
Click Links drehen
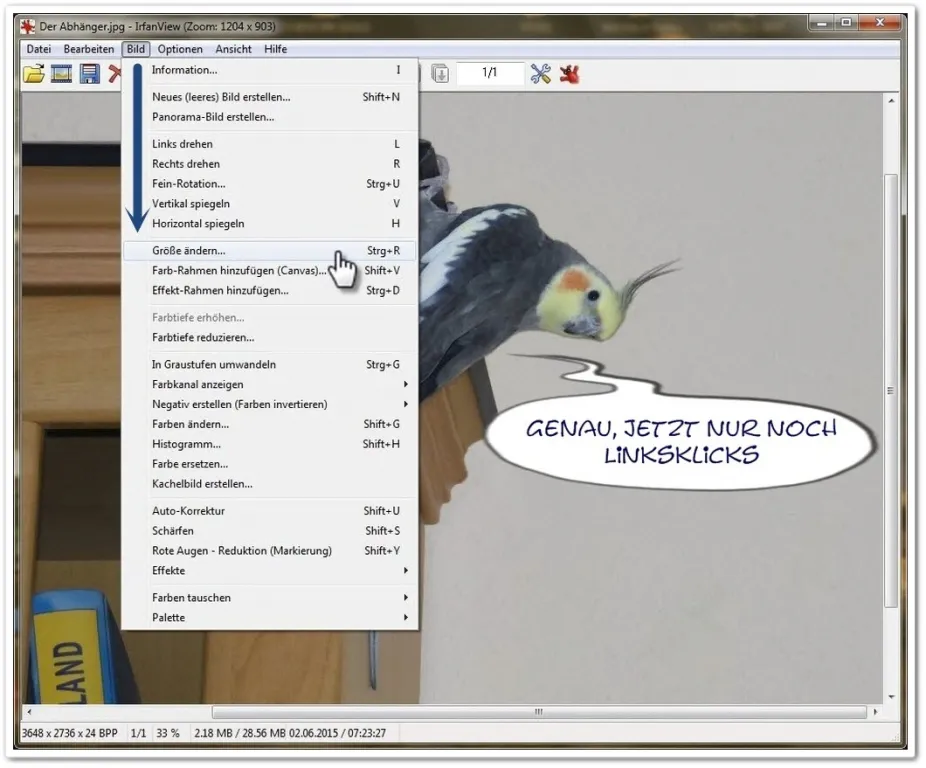click(270, 144)
